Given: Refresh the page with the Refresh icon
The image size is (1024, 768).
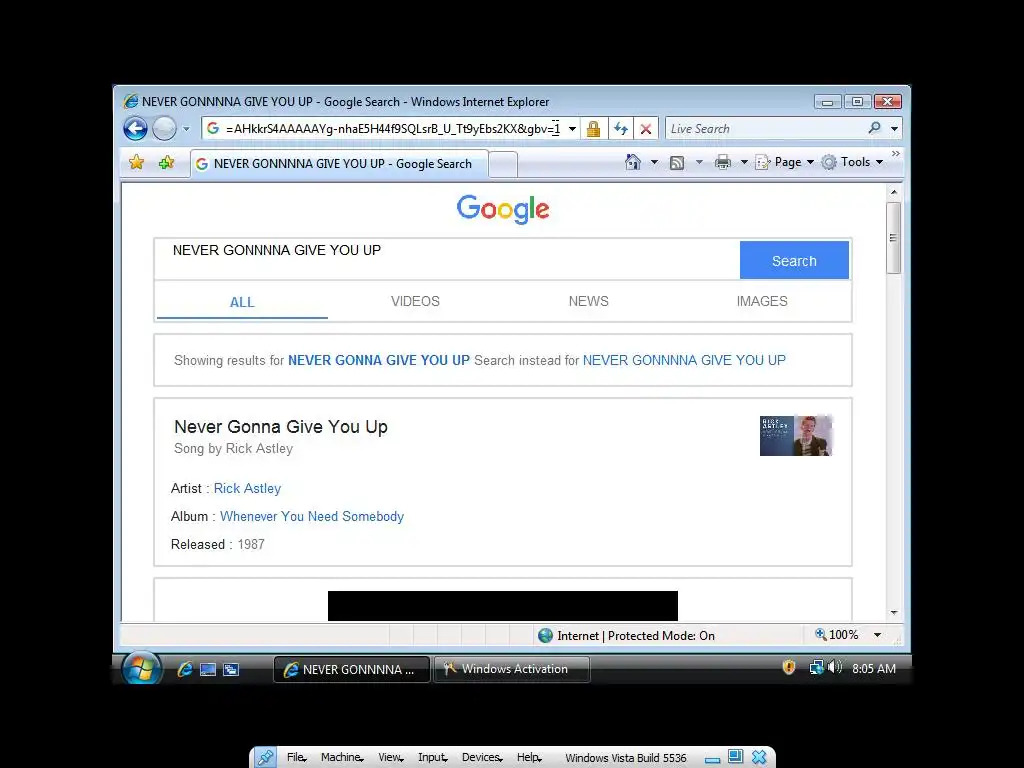Looking at the screenshot, I should [x=620, y=129].
